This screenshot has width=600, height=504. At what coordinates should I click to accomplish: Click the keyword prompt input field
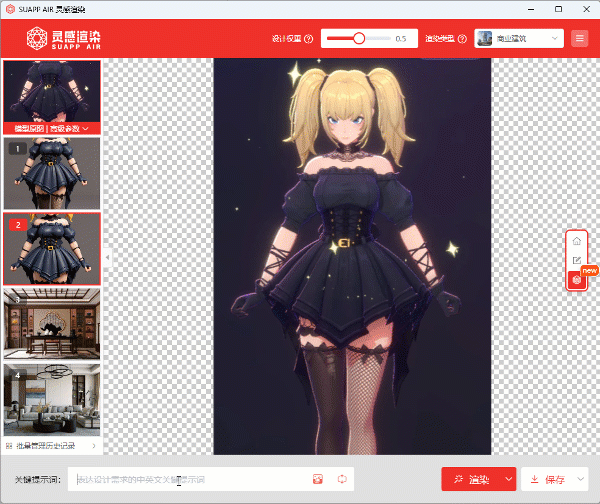pos(190,479)
